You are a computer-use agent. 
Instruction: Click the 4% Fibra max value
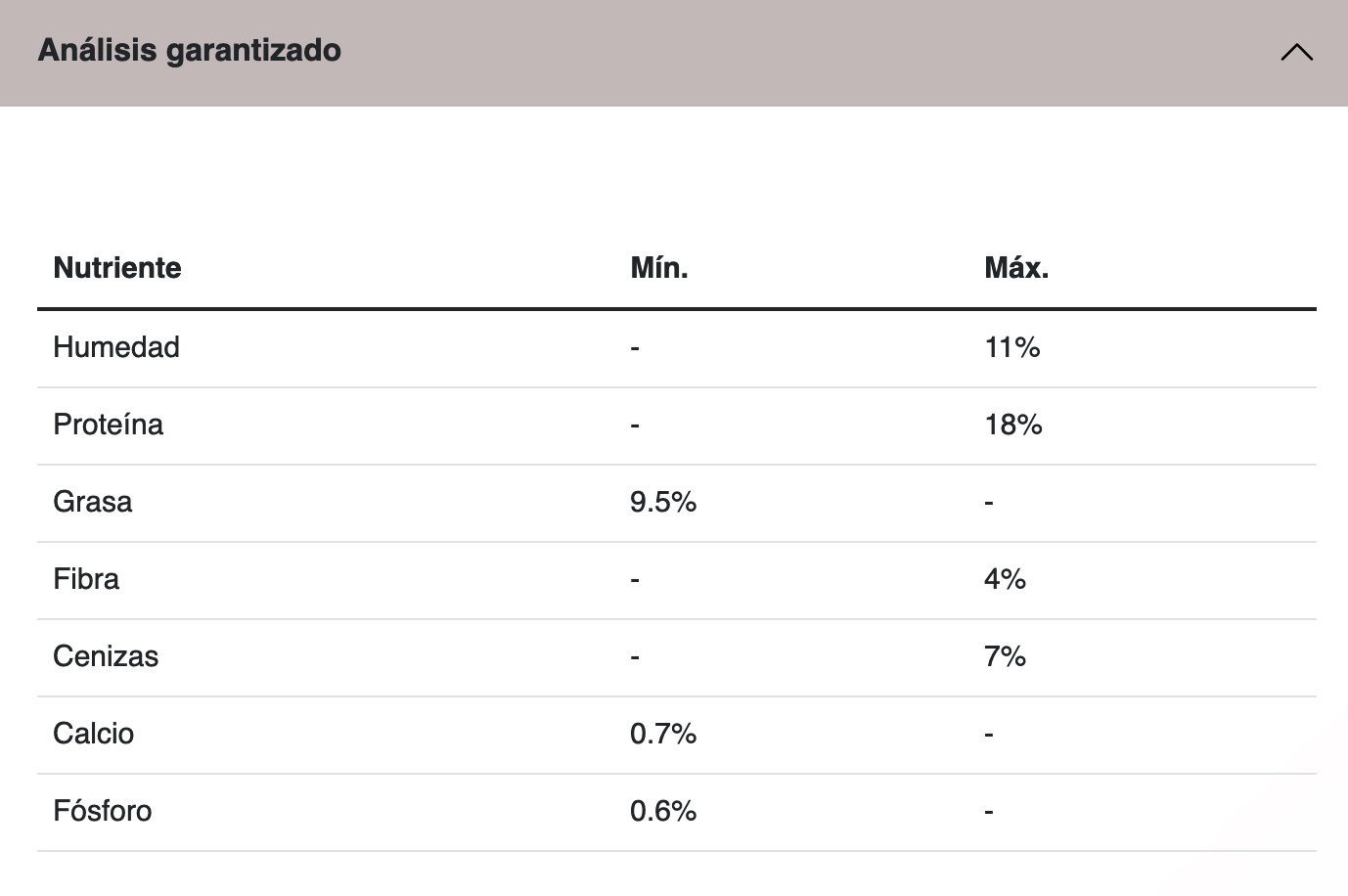pos(1006,579)
